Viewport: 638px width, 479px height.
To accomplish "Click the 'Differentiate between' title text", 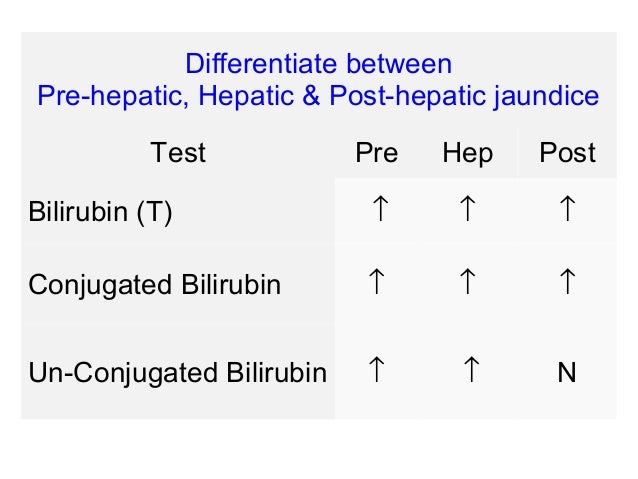I will pos(319,64).
